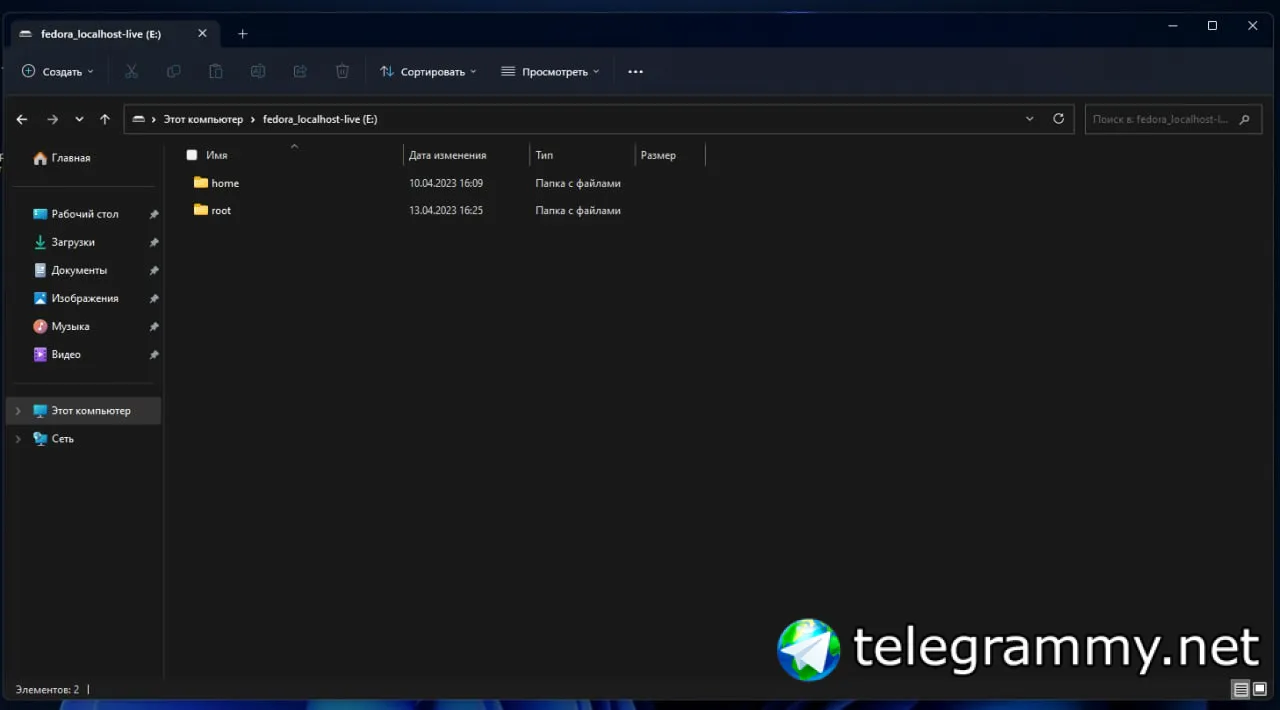The width and height of the screenshot is (1280, 710).
Task: Go back with the left arrow
Action: tap(22, 119)
